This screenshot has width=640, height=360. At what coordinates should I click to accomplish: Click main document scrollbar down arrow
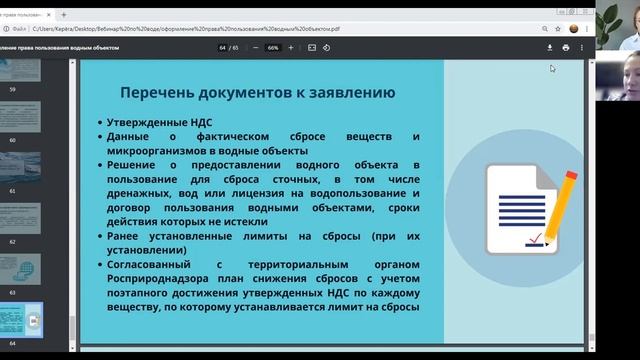(x=592, y=348)
